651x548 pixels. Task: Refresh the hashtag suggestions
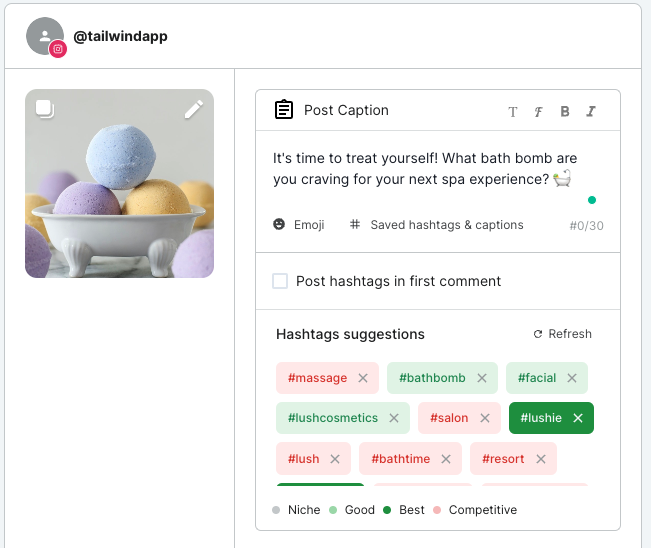click(x=562, y=334)
